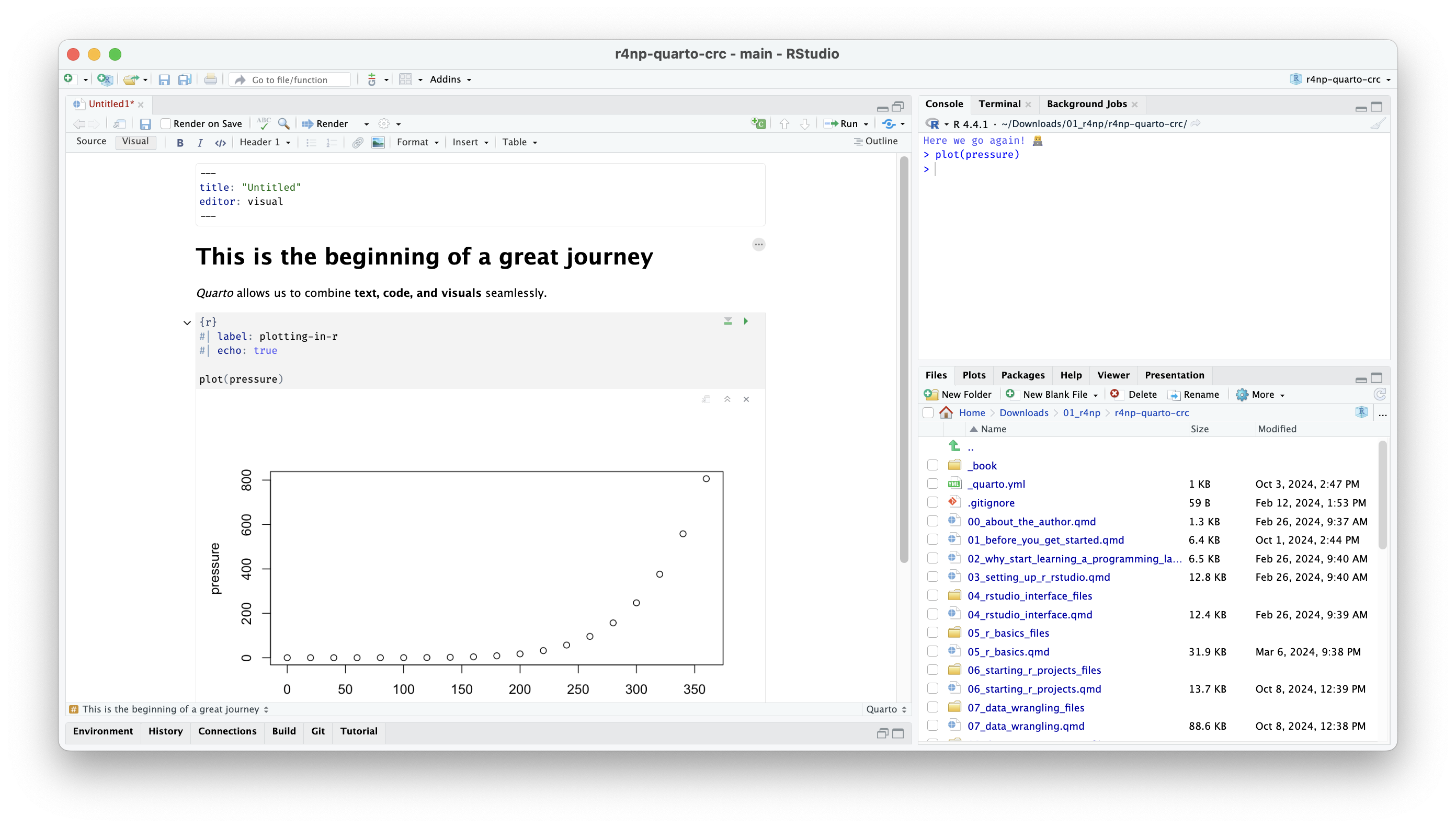Image resolution: width=1456 pixels, height=828 pixels.
Task: Click the Insert new code chunk icon
Action: [758, 123]
